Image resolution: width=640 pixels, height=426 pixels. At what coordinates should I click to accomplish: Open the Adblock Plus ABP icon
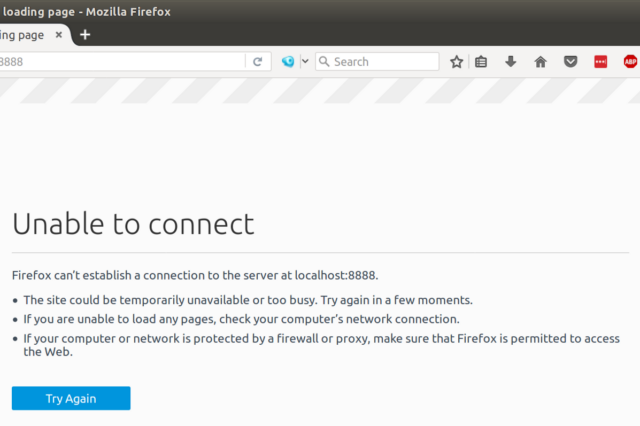(630, 62)
